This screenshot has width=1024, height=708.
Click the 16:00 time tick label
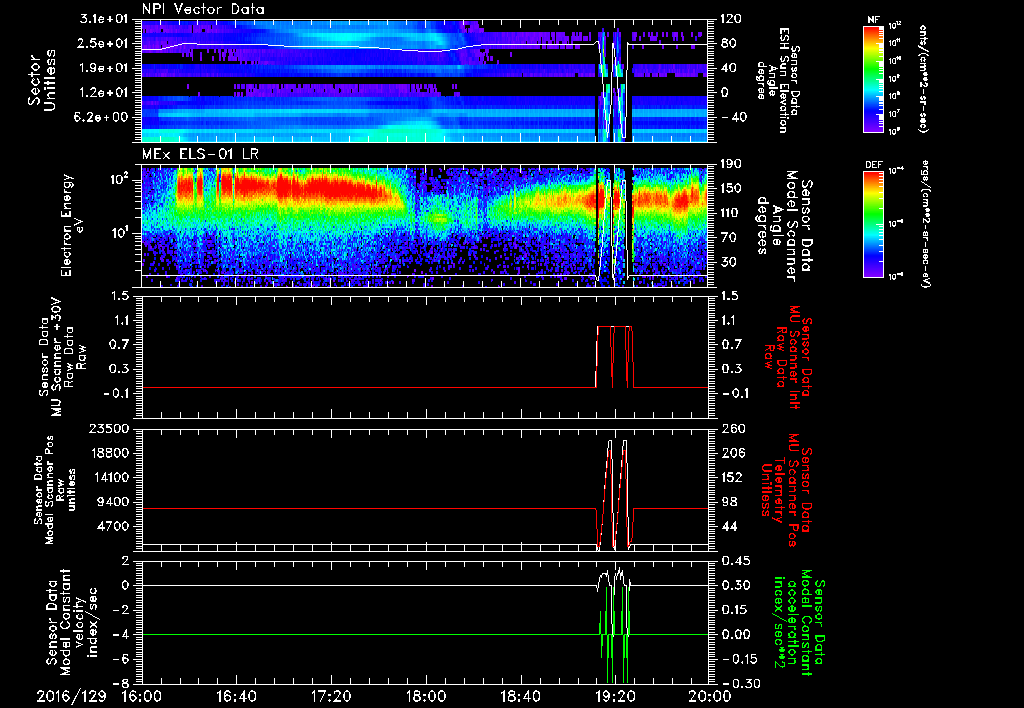pyautogui.click(x=142, y=696)
